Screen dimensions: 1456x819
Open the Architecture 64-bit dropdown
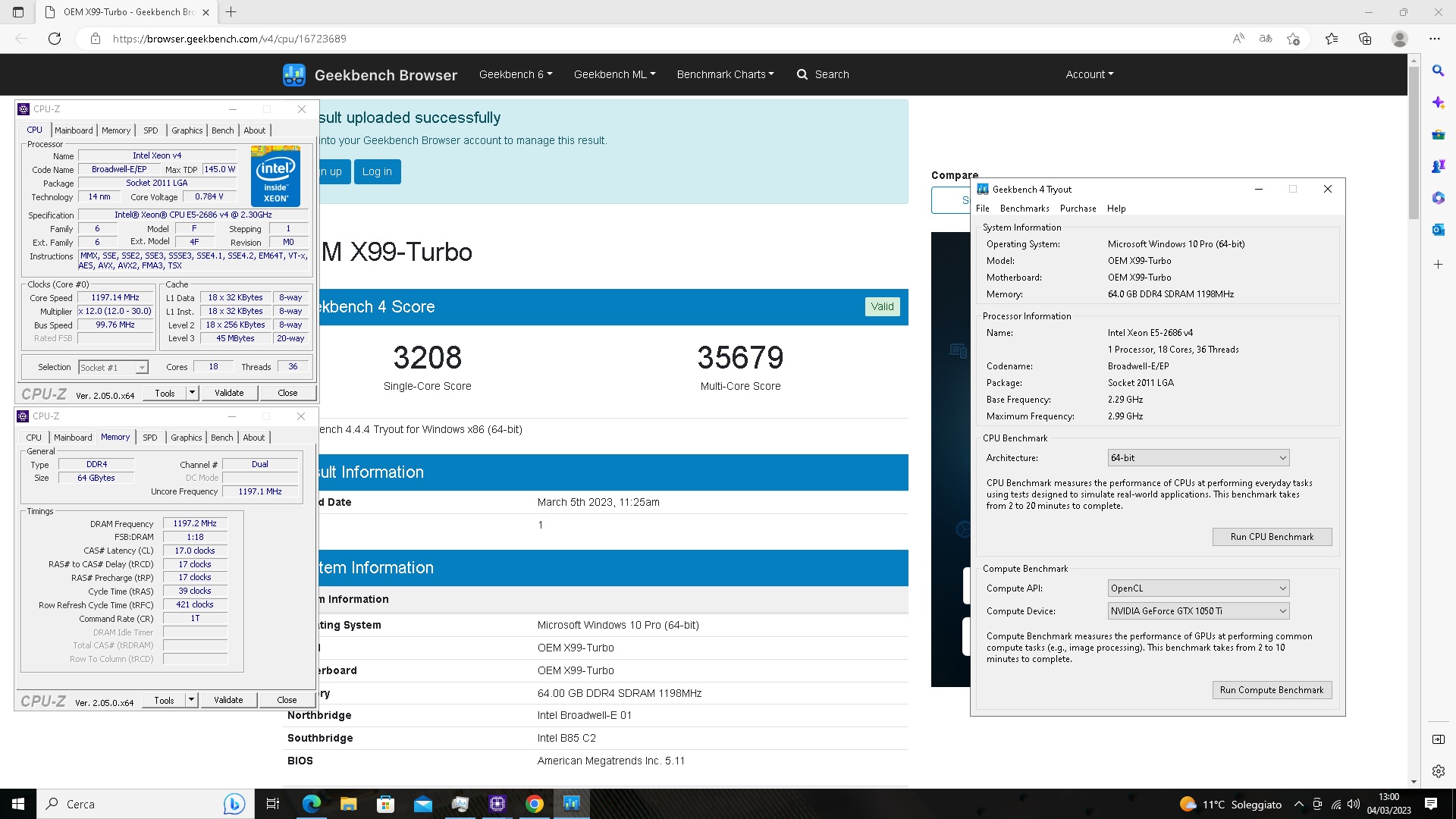pyautogui.click(x=1198, y=458)
